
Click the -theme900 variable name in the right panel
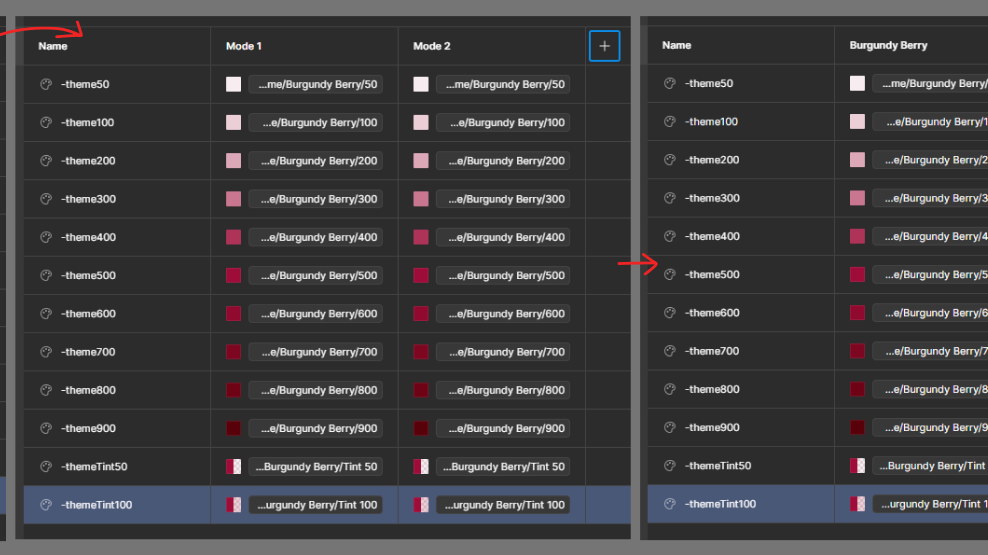[712, 427]
